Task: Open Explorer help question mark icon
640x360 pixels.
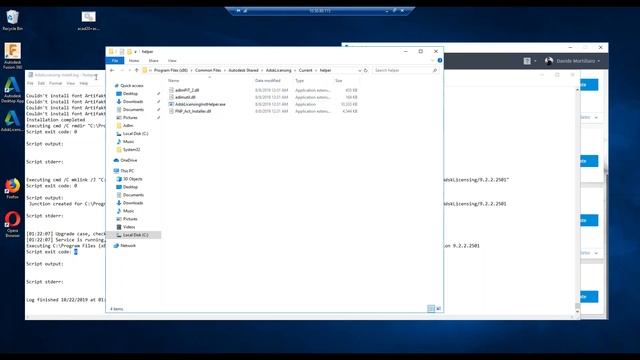Action: [x=440, y=60]
